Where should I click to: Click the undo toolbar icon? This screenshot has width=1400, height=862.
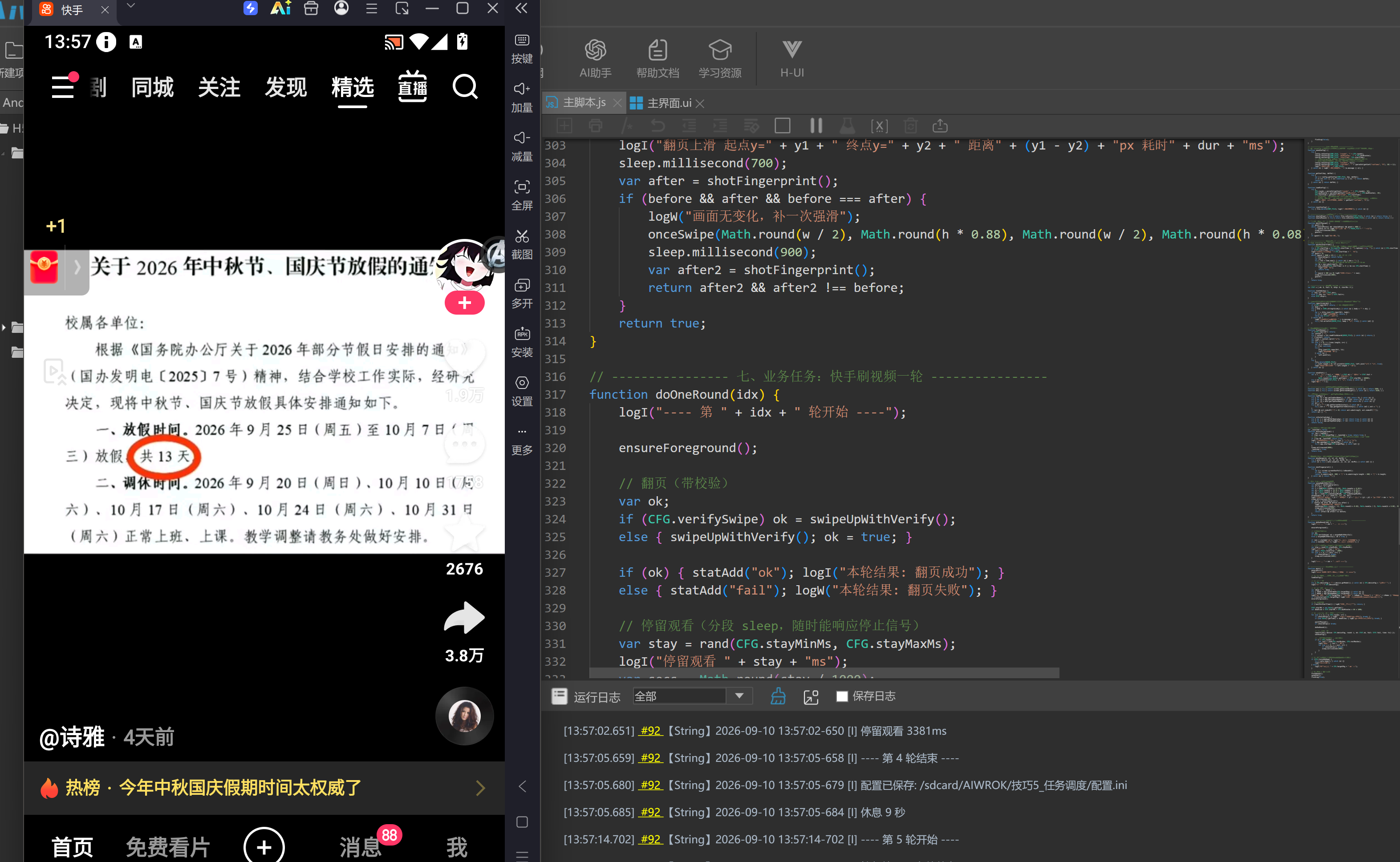point(657,125)
